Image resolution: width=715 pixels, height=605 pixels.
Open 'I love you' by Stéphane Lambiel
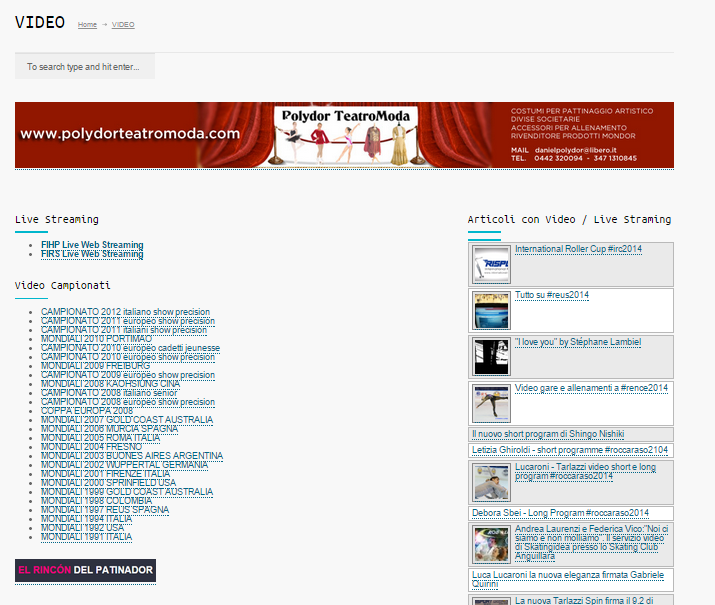[578, 342]
